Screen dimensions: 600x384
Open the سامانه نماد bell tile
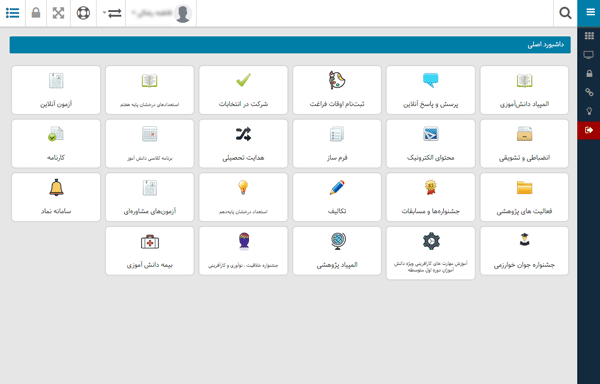pyautogui.click(x=56, y=197)
